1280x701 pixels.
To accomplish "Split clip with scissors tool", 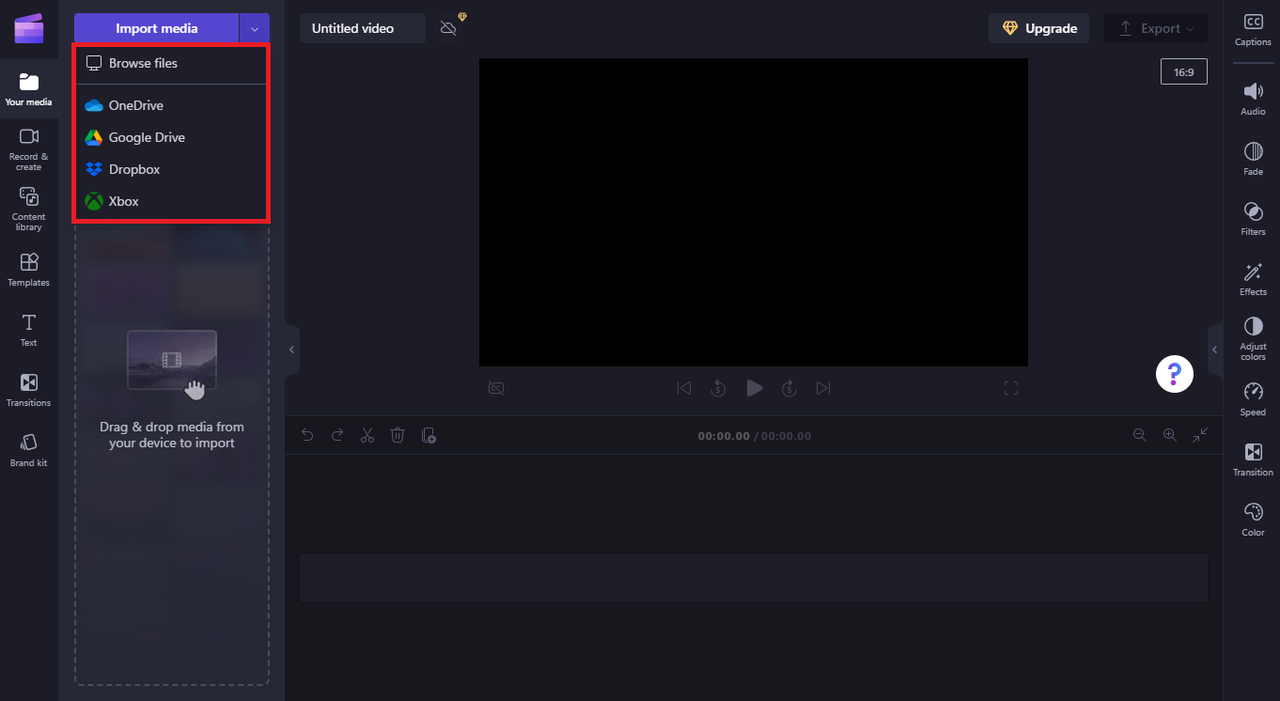I will (367, 435).
